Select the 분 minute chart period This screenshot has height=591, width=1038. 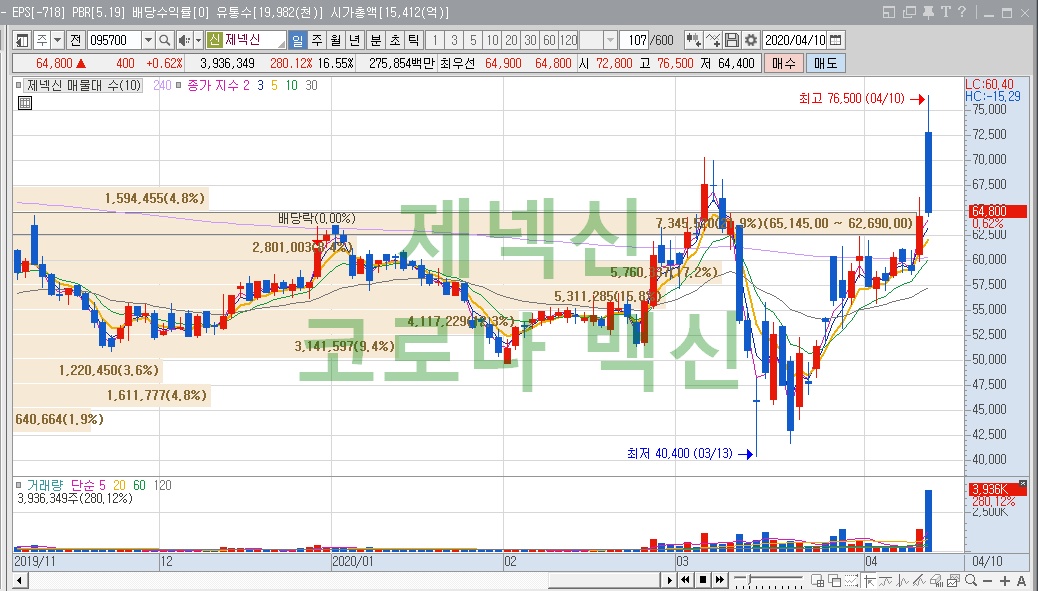click(x=376, y=40)
